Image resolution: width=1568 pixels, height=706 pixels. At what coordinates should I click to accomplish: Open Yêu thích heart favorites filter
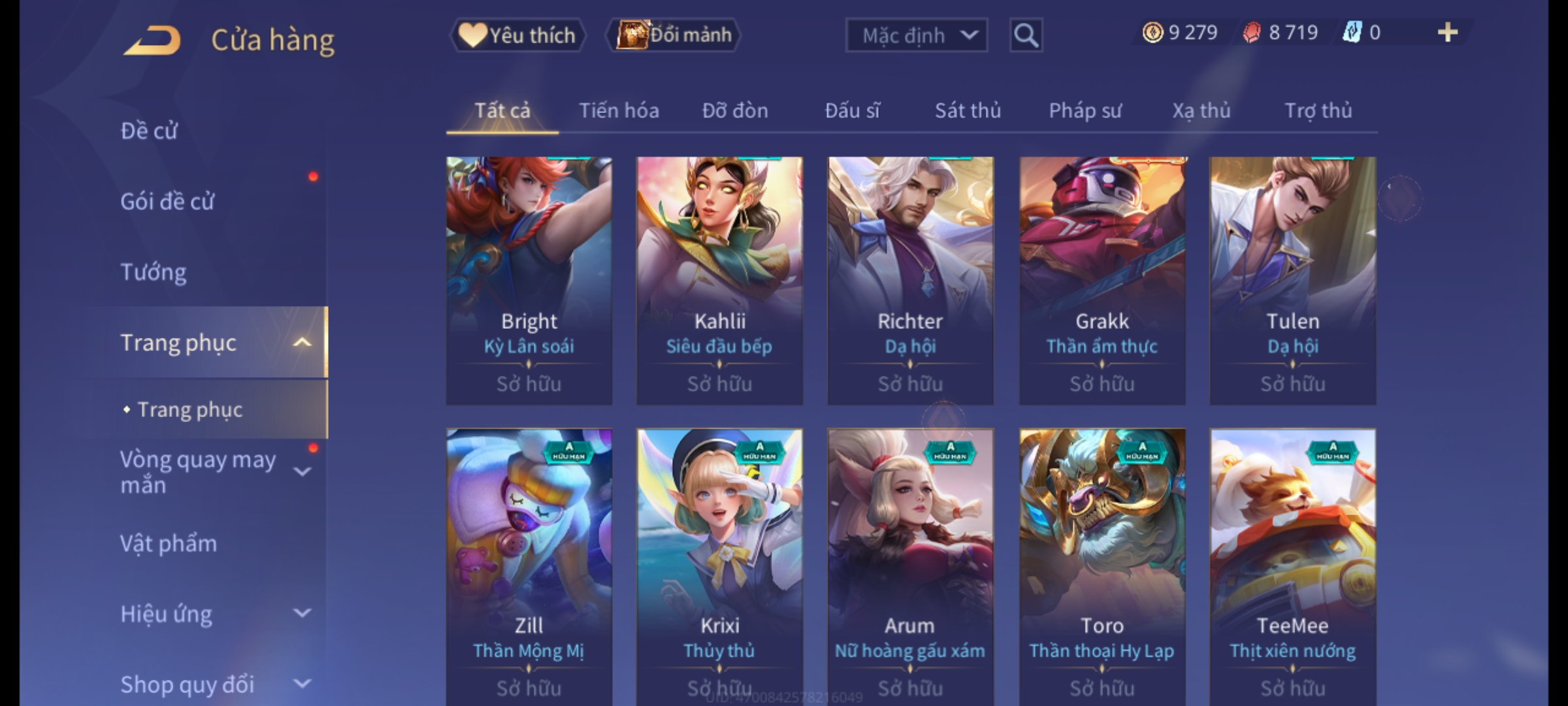click(517, 35)
